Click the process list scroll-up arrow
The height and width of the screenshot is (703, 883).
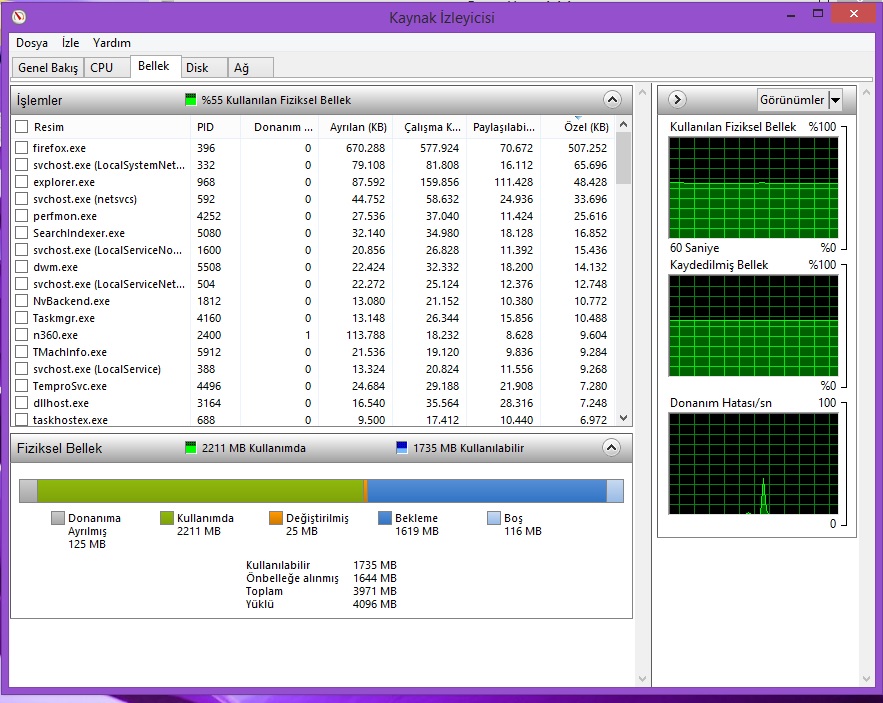click(623, 124)
